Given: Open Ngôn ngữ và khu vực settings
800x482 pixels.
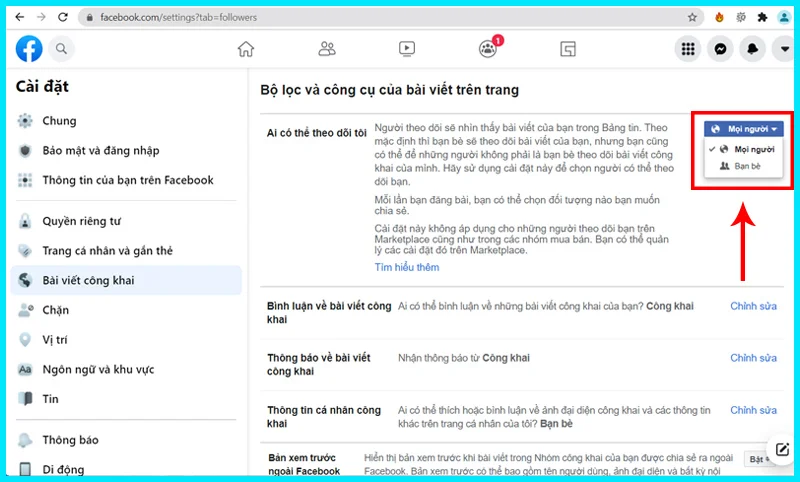Looking at the screenshot, I should pyautogui.click(x=126, y=369).
